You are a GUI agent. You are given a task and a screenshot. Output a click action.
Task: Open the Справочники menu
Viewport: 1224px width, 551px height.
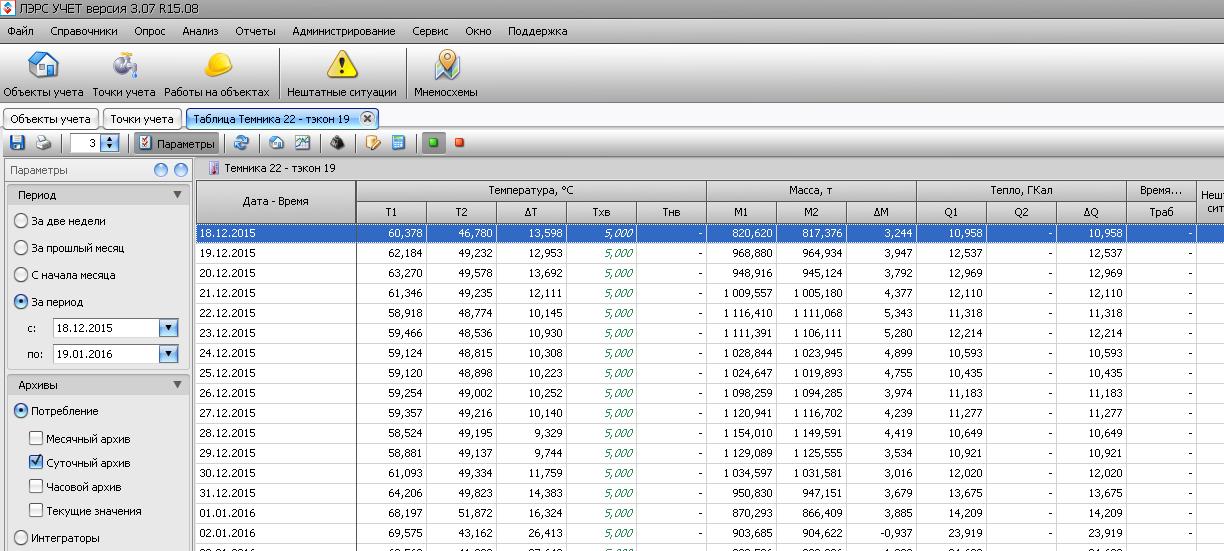click(84, 31)
